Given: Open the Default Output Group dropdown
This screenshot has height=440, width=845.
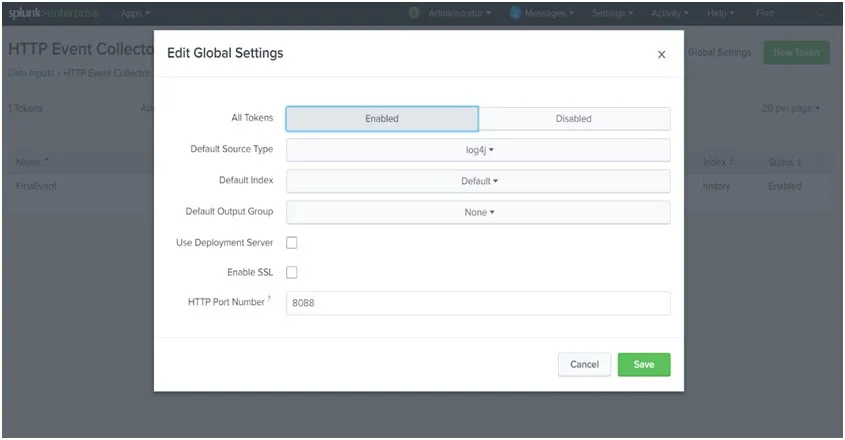Looking at the screenshot, I should [x=478, y=212].
